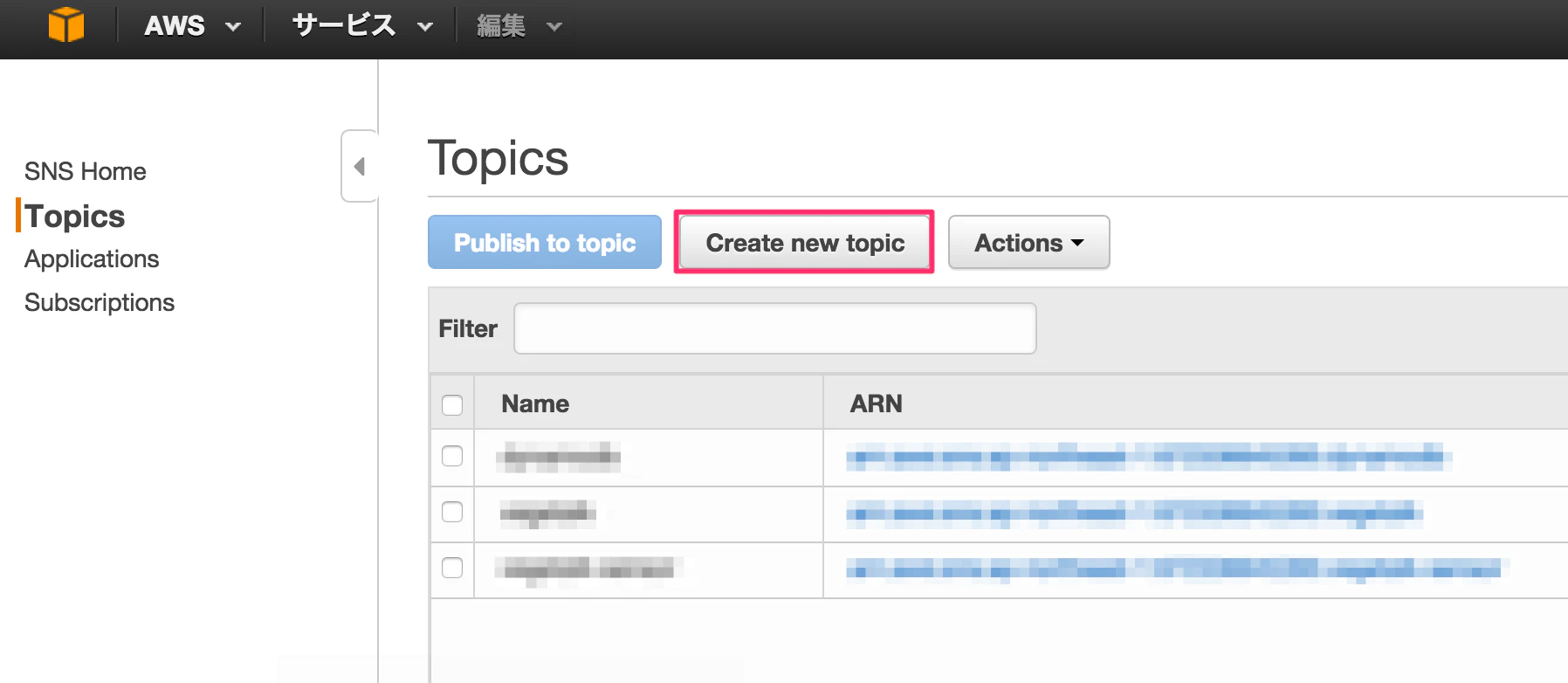Collapse the sidebar with the arrow handle
This screenshot has height=683, width=1568.
click(360, 166)
